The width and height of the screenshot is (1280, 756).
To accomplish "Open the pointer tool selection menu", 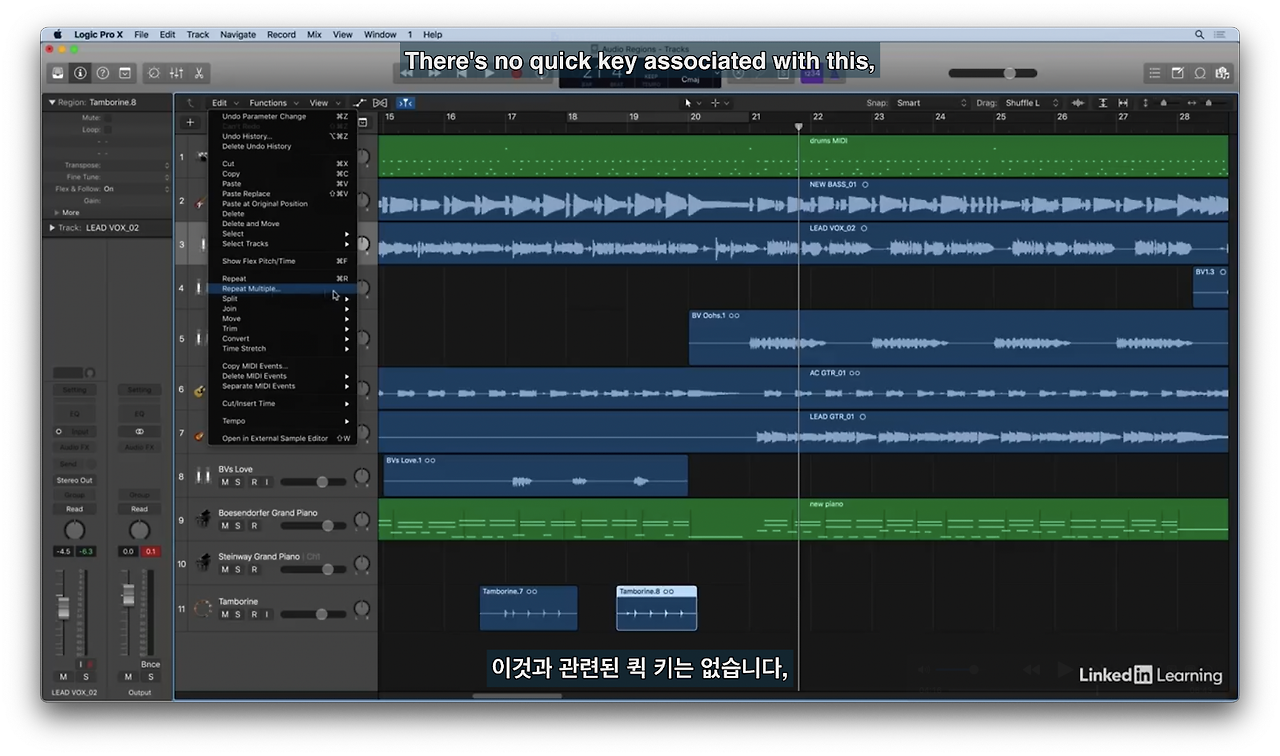I will [x=693, y=103].
